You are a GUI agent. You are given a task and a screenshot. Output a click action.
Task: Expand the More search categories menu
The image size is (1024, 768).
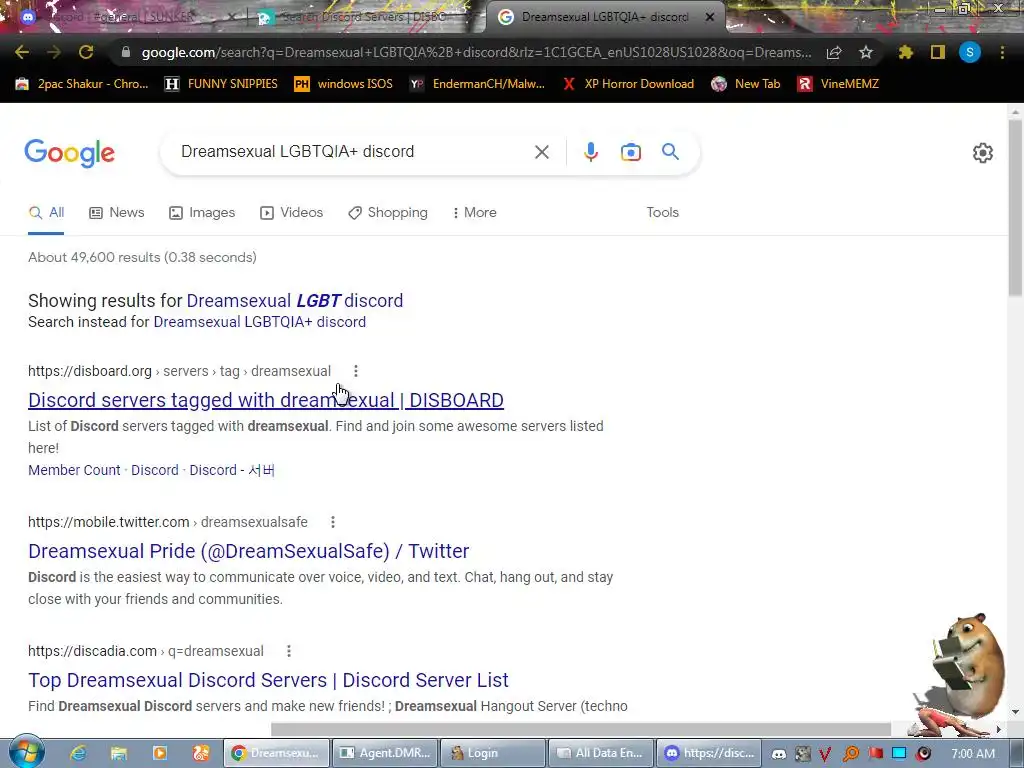475,213
